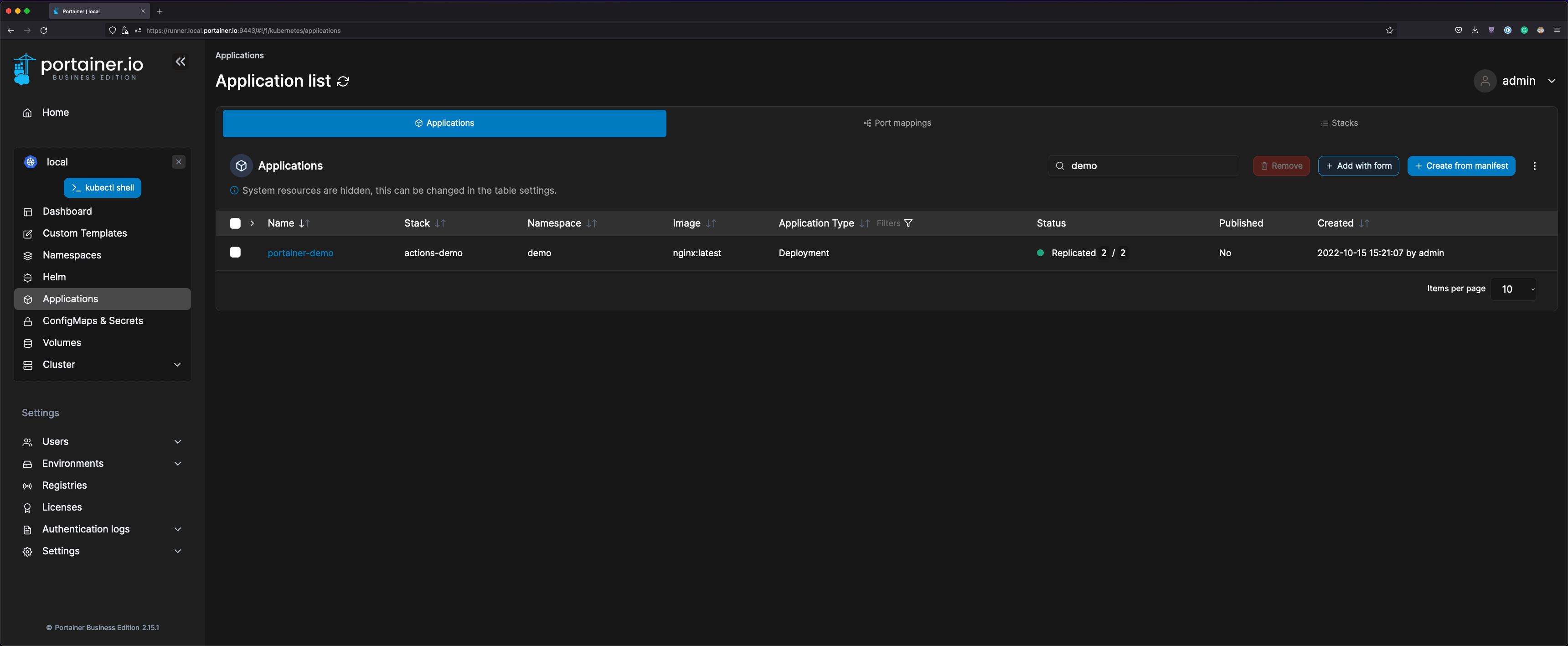
Task: Open Application Type Filters
Action: (895, 223)
